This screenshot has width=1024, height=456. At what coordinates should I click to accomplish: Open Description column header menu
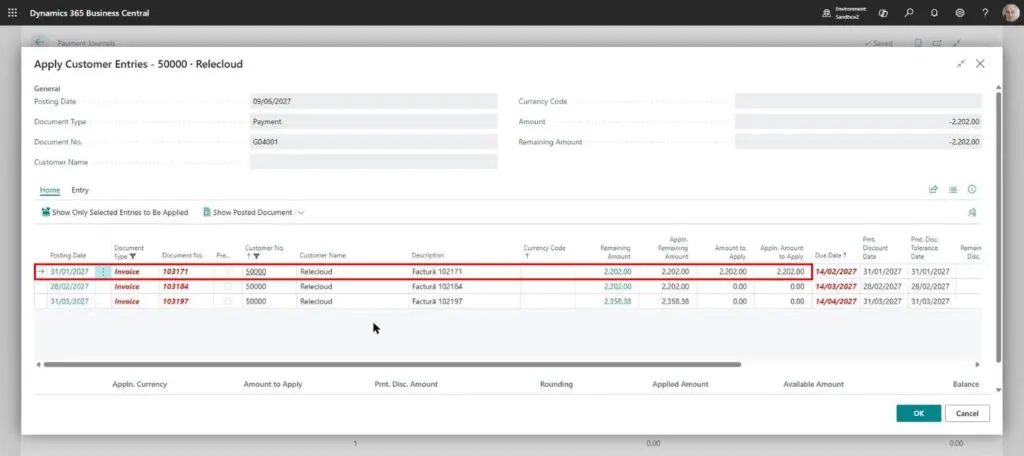pos(428,255)
